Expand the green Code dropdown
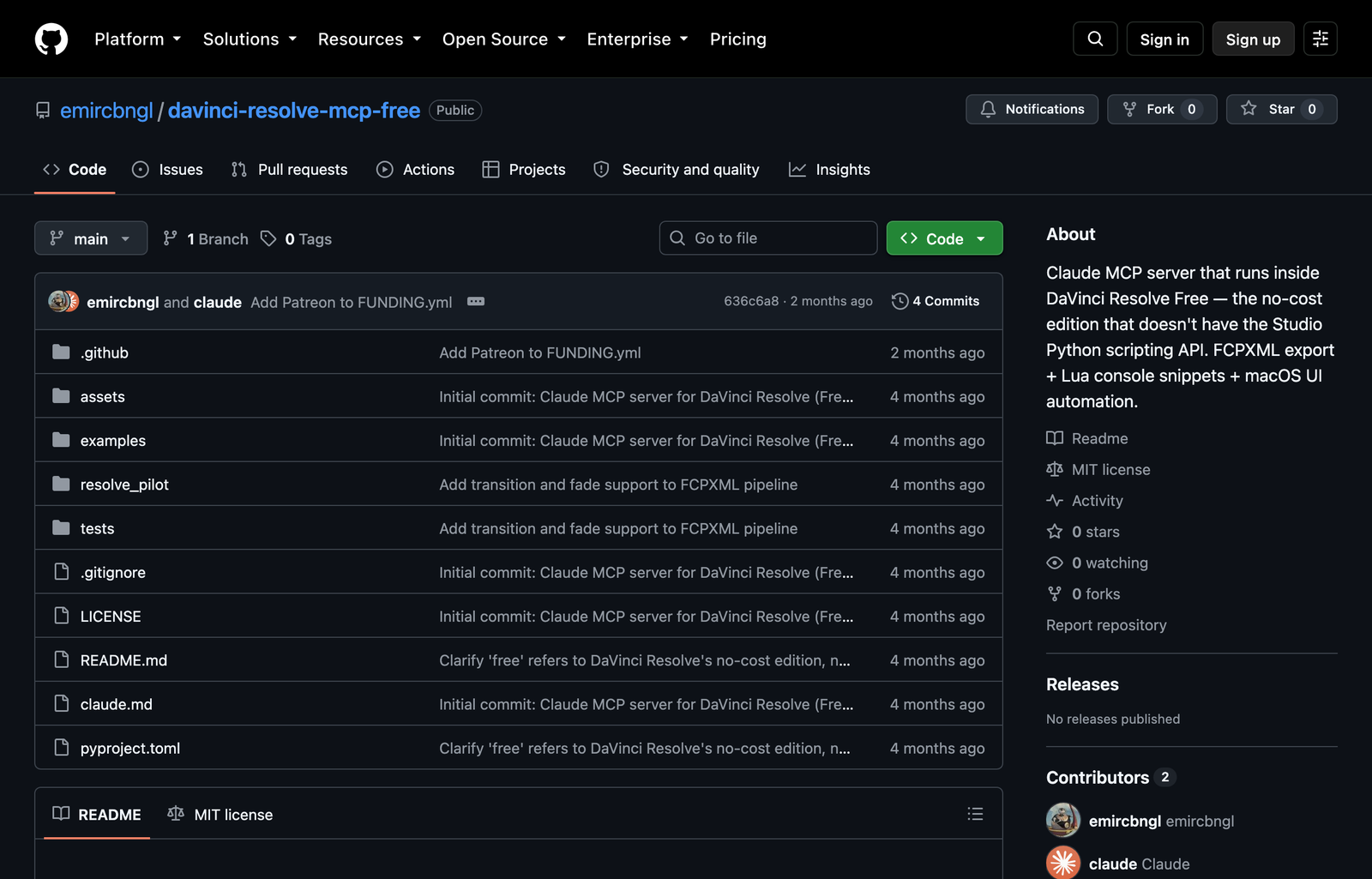Screen dimensions: 1372x879 (x=944, y=238)
